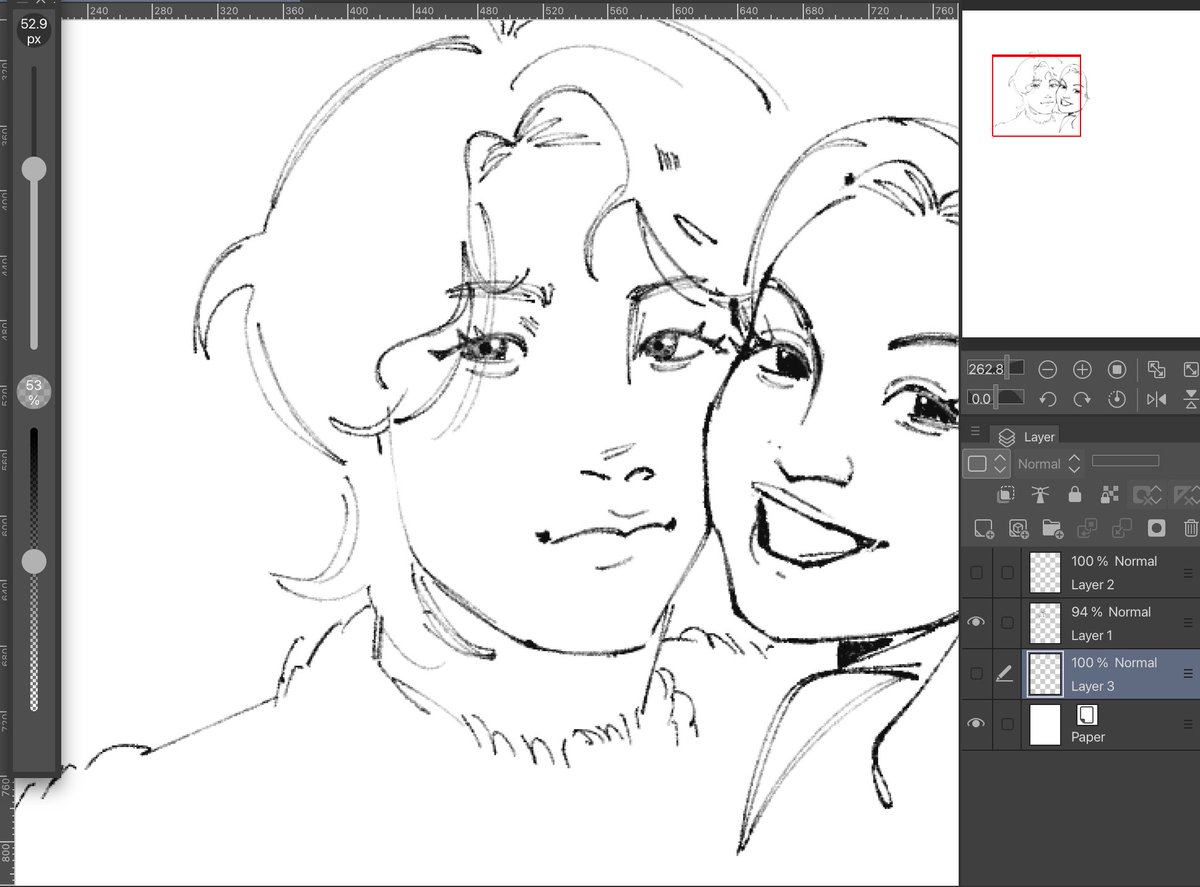The image size is (1200, 887).
Task: Select Layer 2 thumbnail
Action: click(x=1045, y=573)
